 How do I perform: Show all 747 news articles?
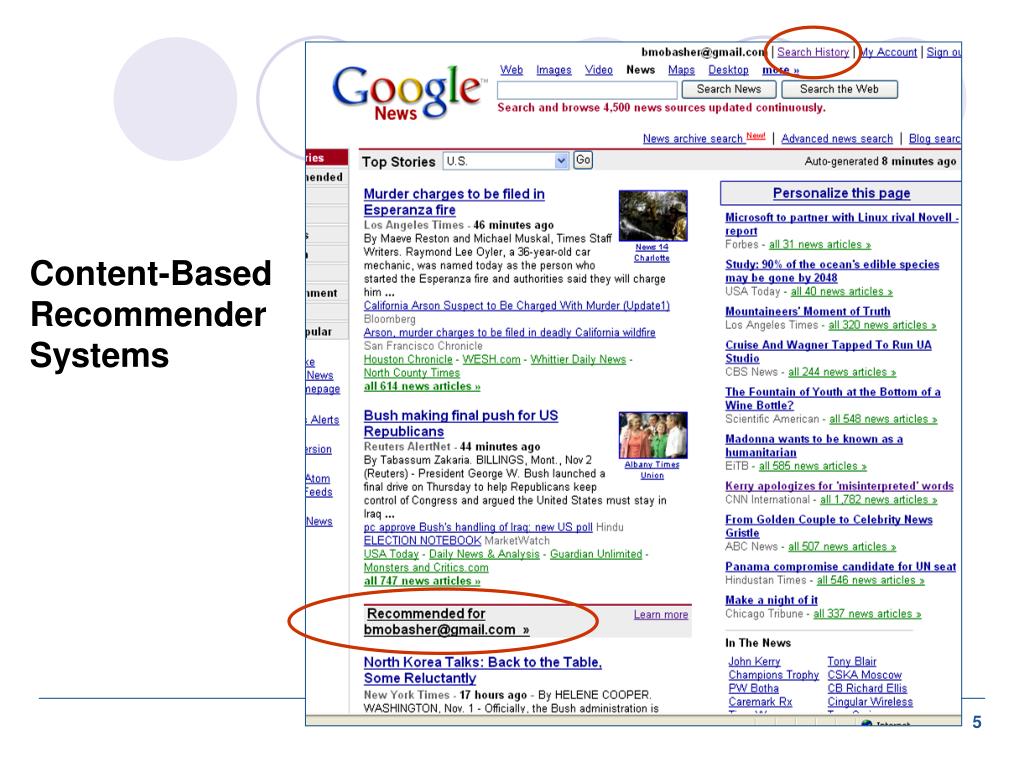click(422, 581)
